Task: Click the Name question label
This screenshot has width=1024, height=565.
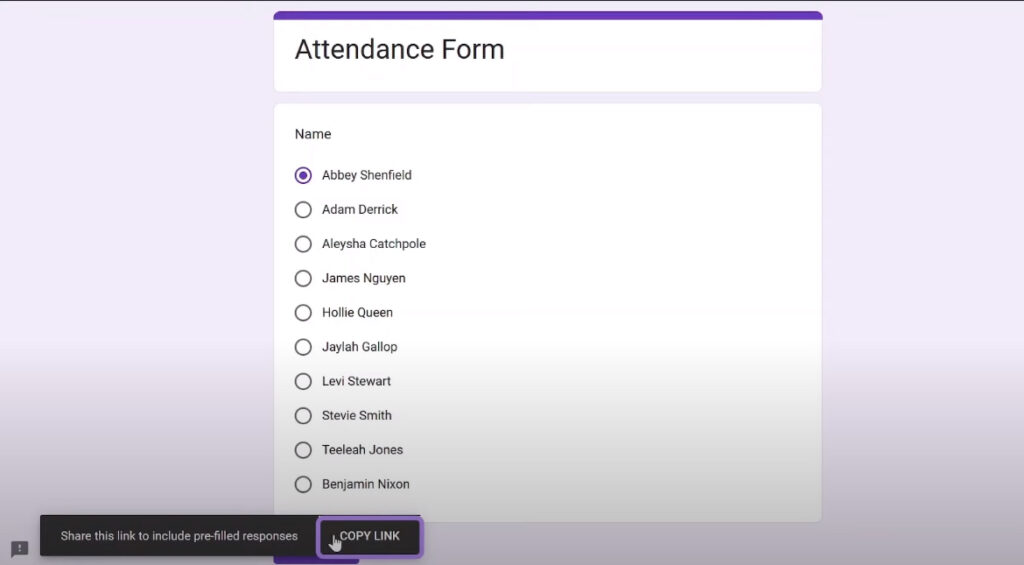Action: tap(312, 134)
